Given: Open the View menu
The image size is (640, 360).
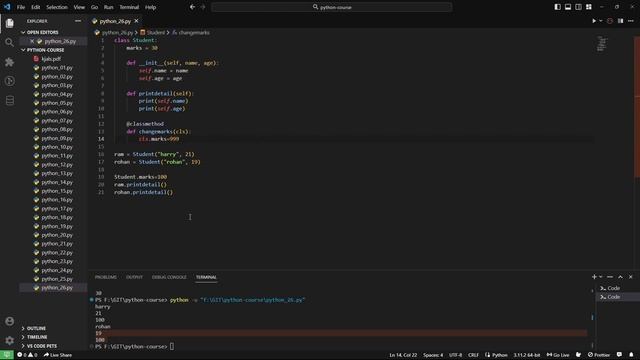Looking at the screenshot, I should point(79,7).
